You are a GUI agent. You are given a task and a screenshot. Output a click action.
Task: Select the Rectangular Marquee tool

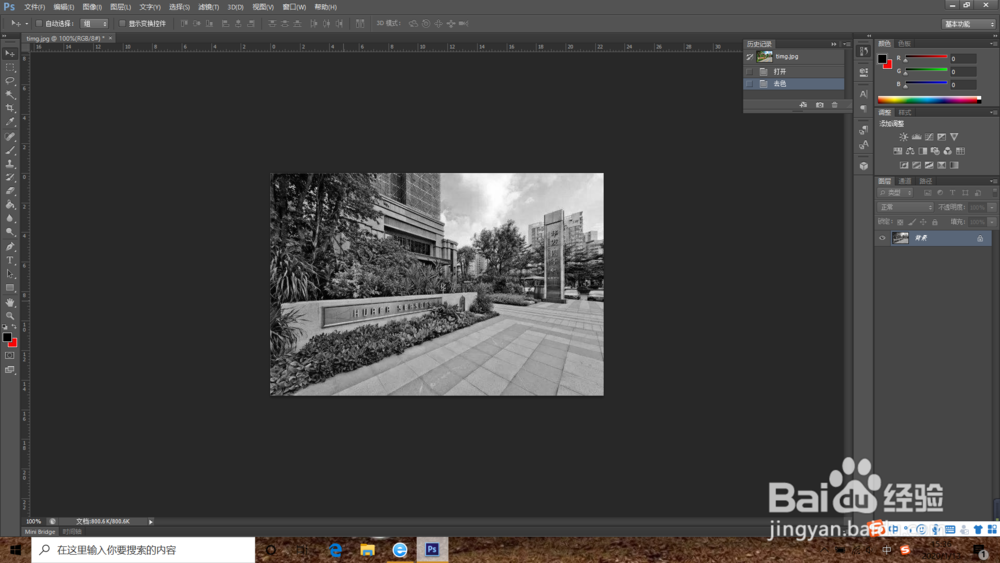[10, 67]
